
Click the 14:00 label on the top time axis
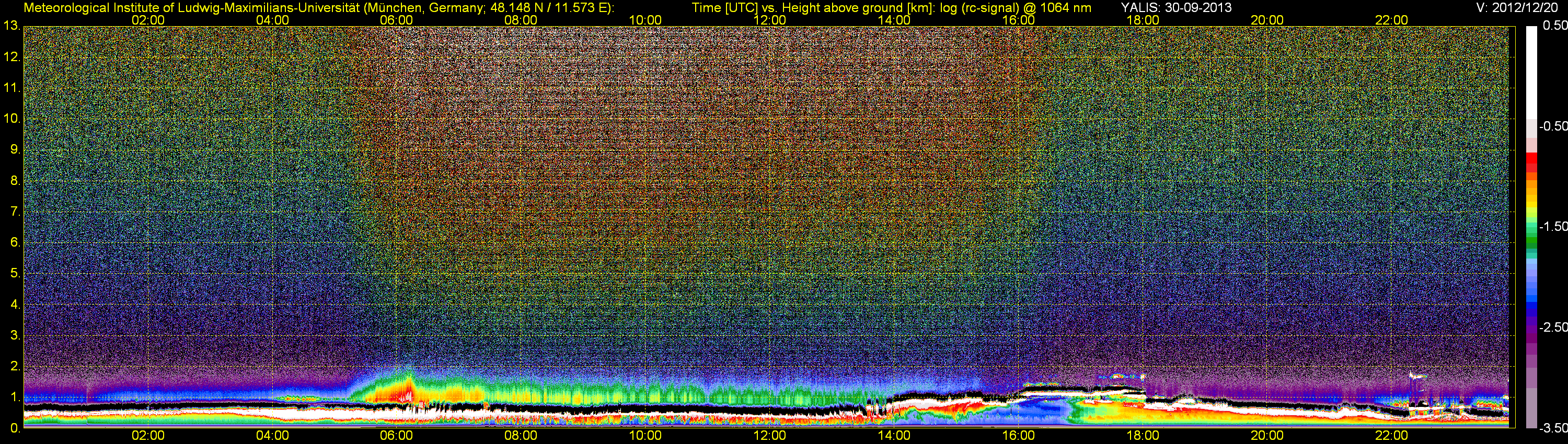[x=894, y=20]
